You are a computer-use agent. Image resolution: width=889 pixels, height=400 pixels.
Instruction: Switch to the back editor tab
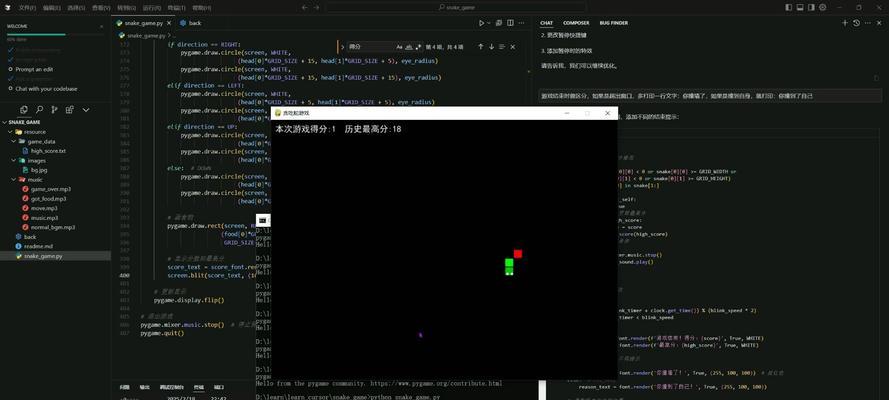point(194,23)
